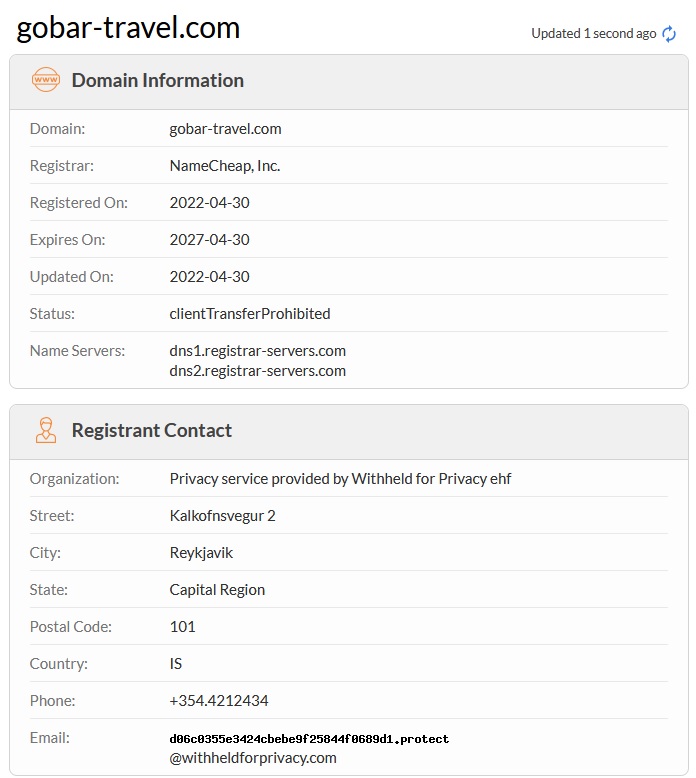696x778 pixels.
Task: Click the protected email address hash
Action: [x=309, y=739]
